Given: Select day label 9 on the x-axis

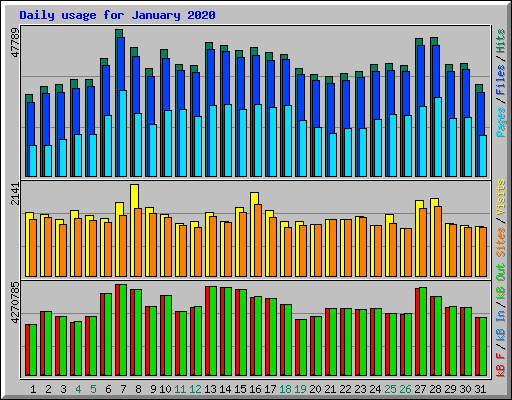Looking at the screenshot, I should [153, 389].
